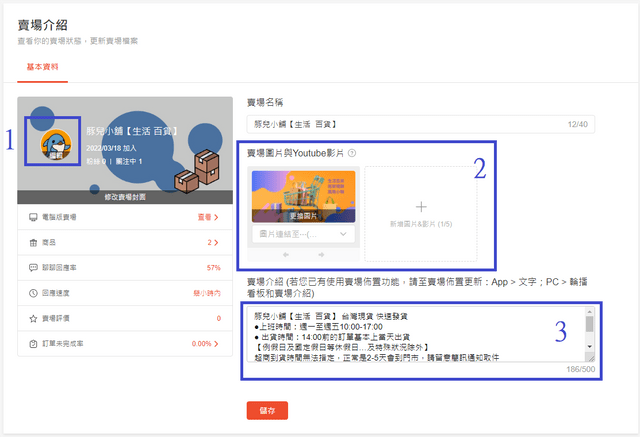
Task: Click inside the 賣場介紹 description textarea
Action: (416, 334)
